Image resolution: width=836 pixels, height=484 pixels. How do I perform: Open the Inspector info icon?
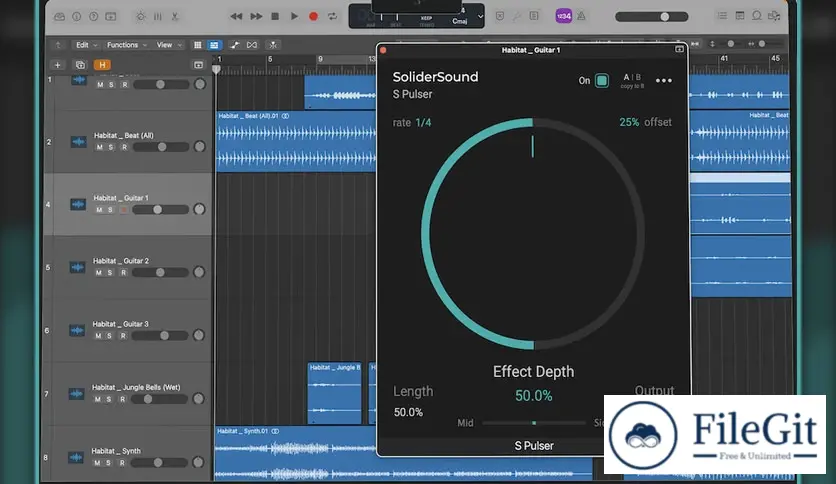tap(77, 17)
